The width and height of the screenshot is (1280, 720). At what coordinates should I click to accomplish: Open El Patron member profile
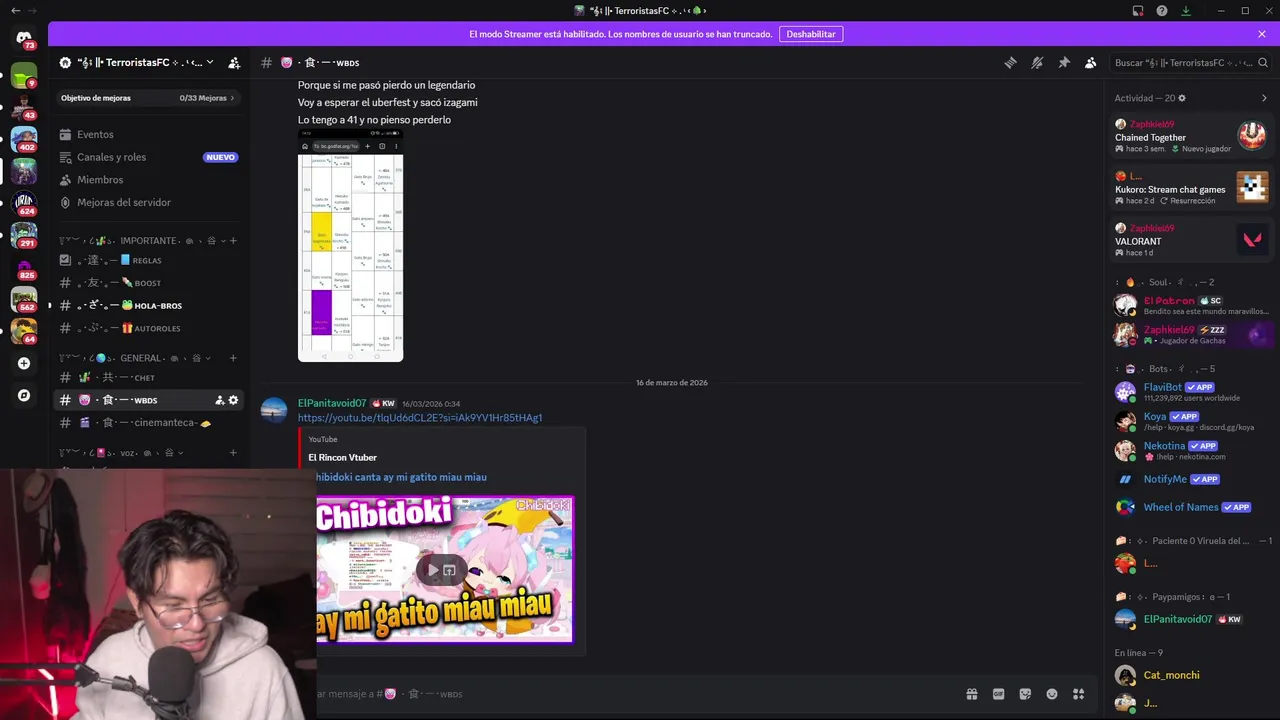tap(1191, 305)
